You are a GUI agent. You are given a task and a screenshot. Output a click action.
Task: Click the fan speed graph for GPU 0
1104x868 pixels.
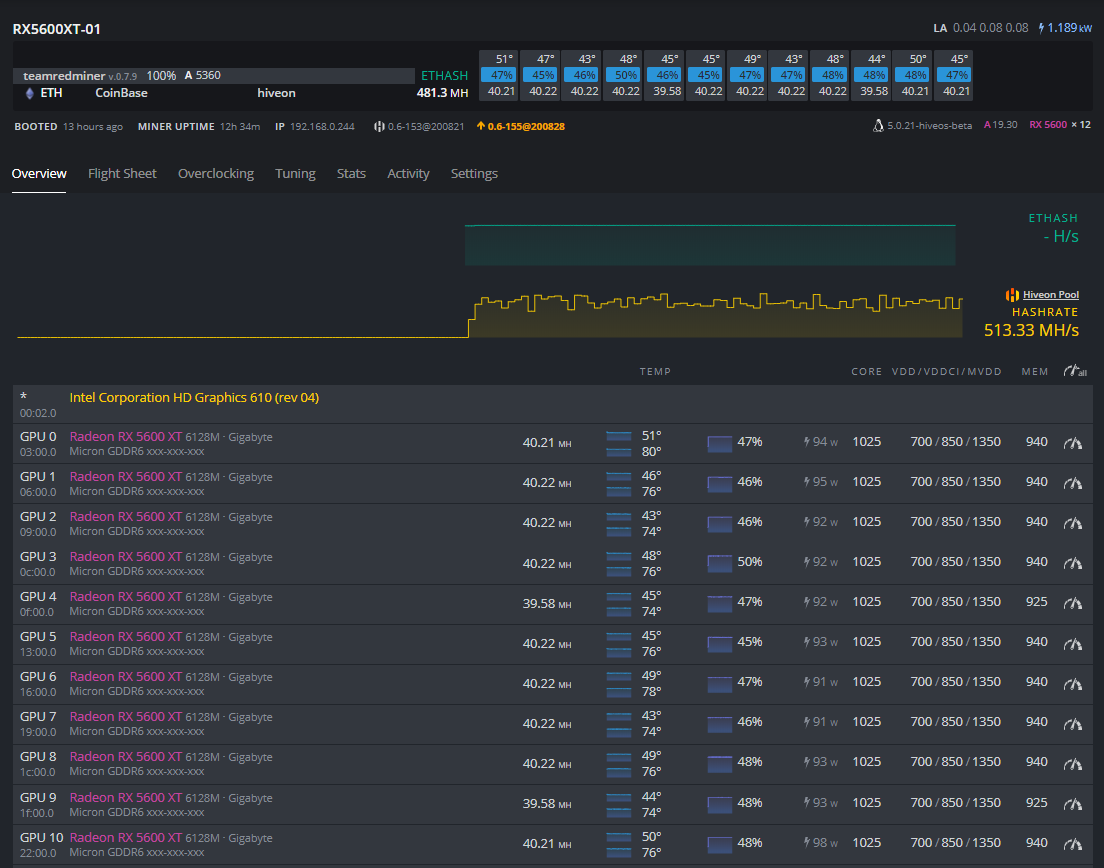pyautogui.click(x=720, y=443)
